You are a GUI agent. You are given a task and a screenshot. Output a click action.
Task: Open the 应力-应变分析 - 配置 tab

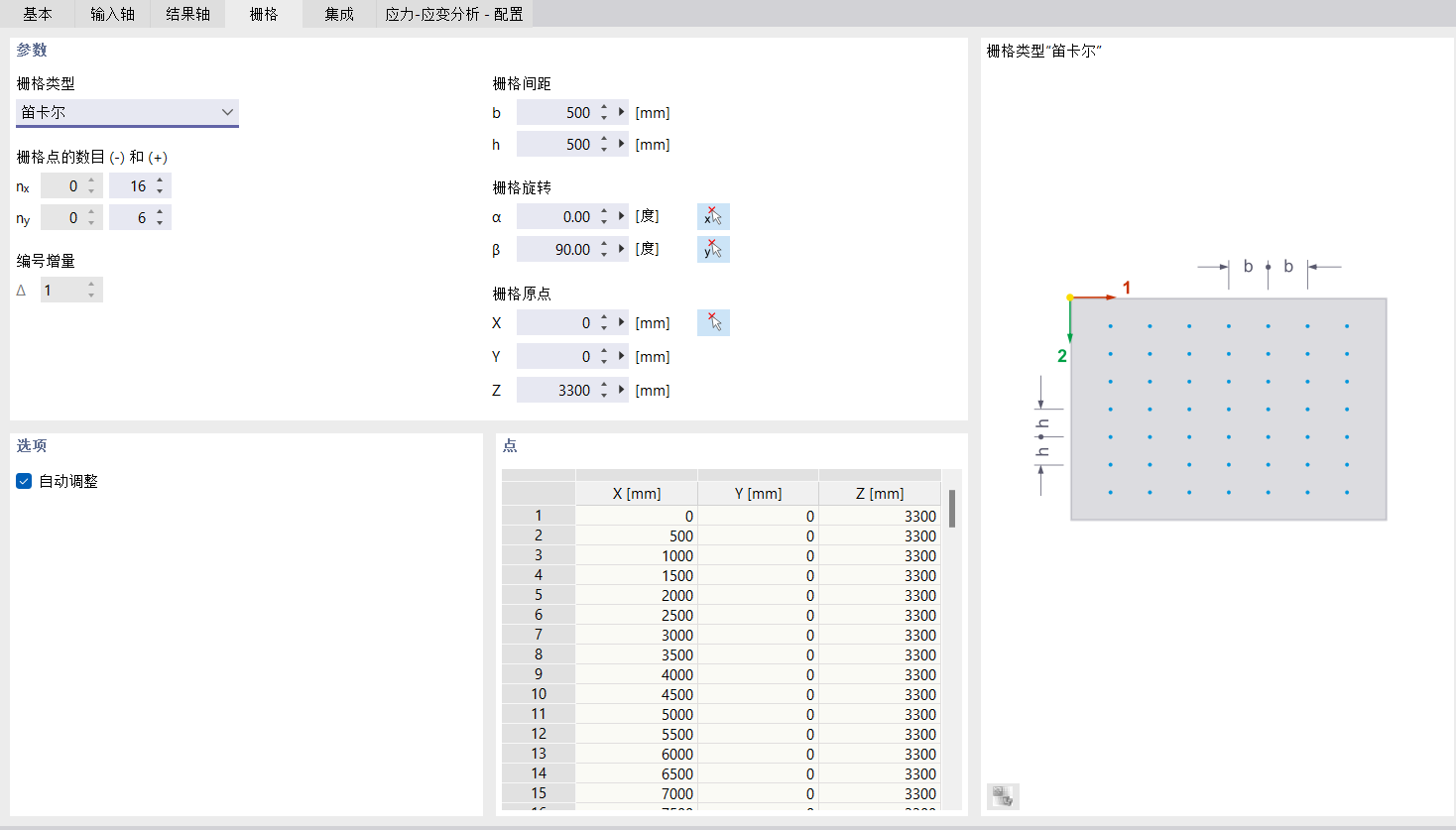tap(454, 14)
